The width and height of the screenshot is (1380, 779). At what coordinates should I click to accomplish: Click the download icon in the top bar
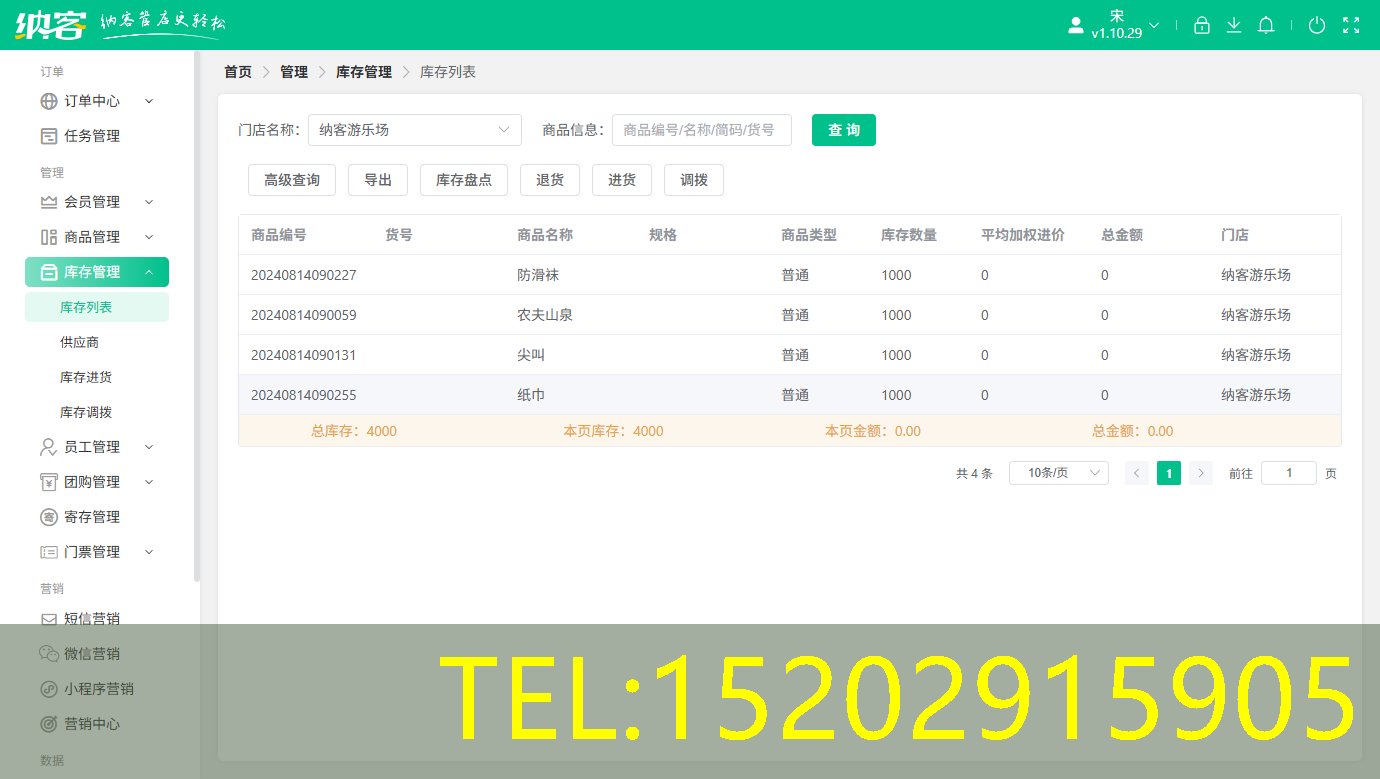pyautogui.click(x=1234, y=25)
